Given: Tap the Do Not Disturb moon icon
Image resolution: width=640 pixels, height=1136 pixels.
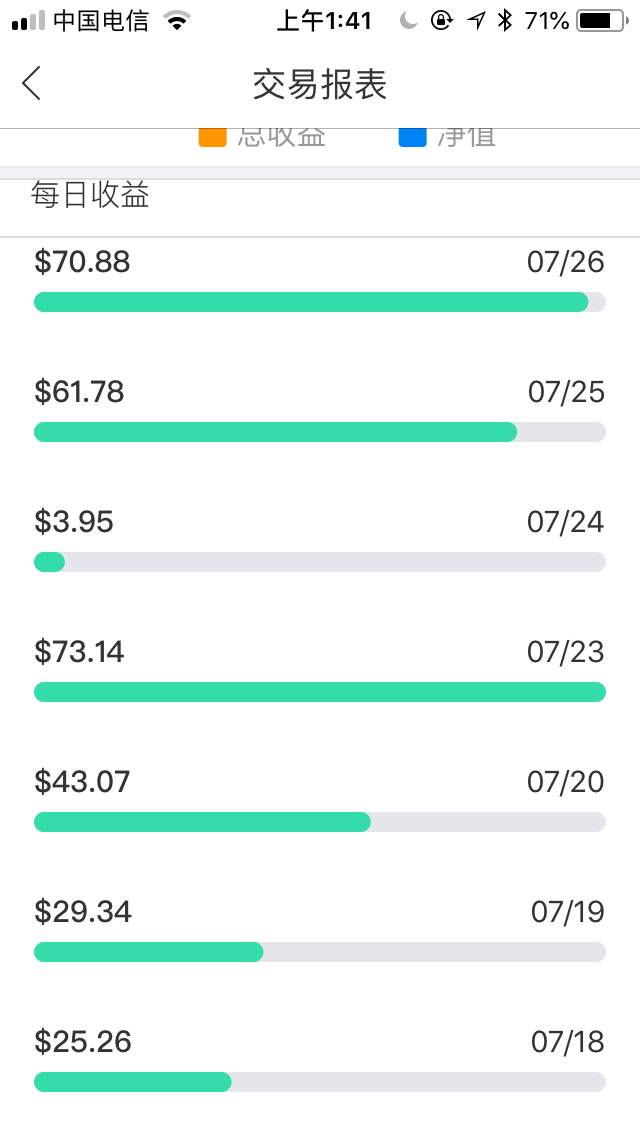Looking at the screenshot, I should [x=408, y=21].
